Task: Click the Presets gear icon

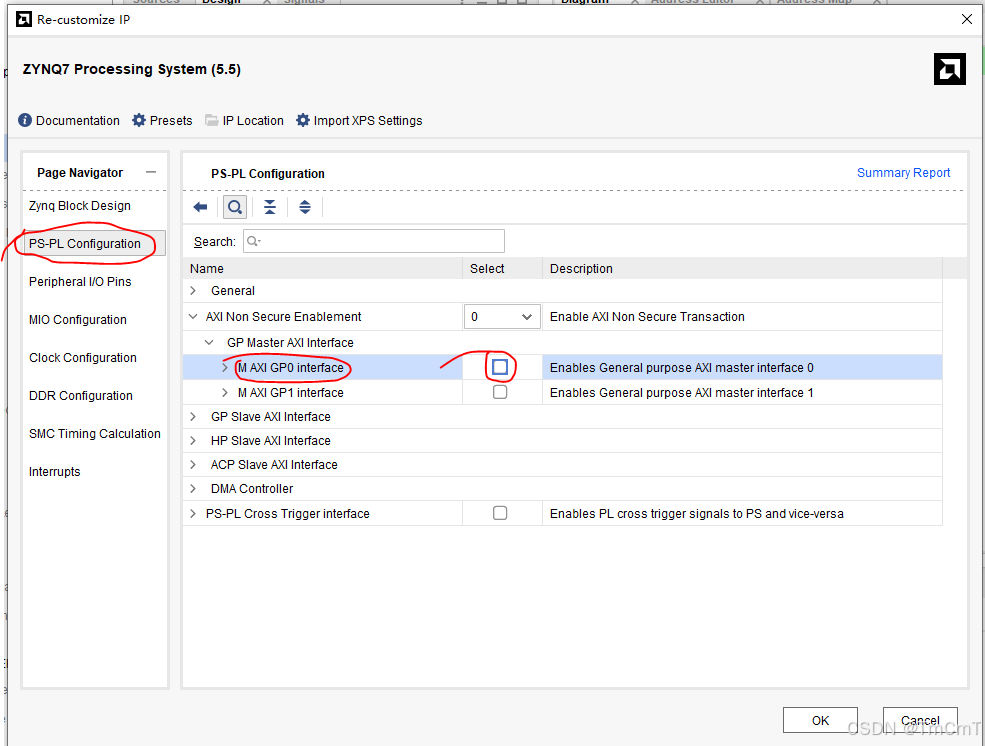Action: 139,120
